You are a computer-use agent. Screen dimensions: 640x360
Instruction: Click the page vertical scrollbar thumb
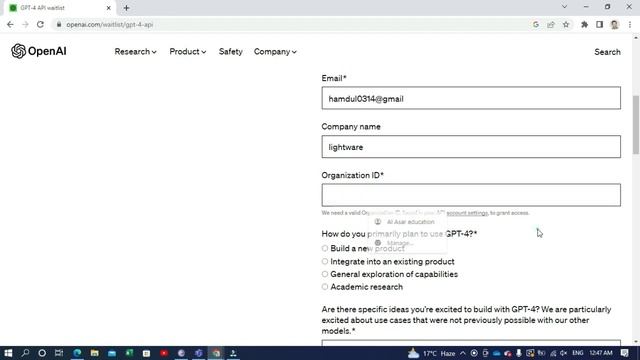[636, 124]
